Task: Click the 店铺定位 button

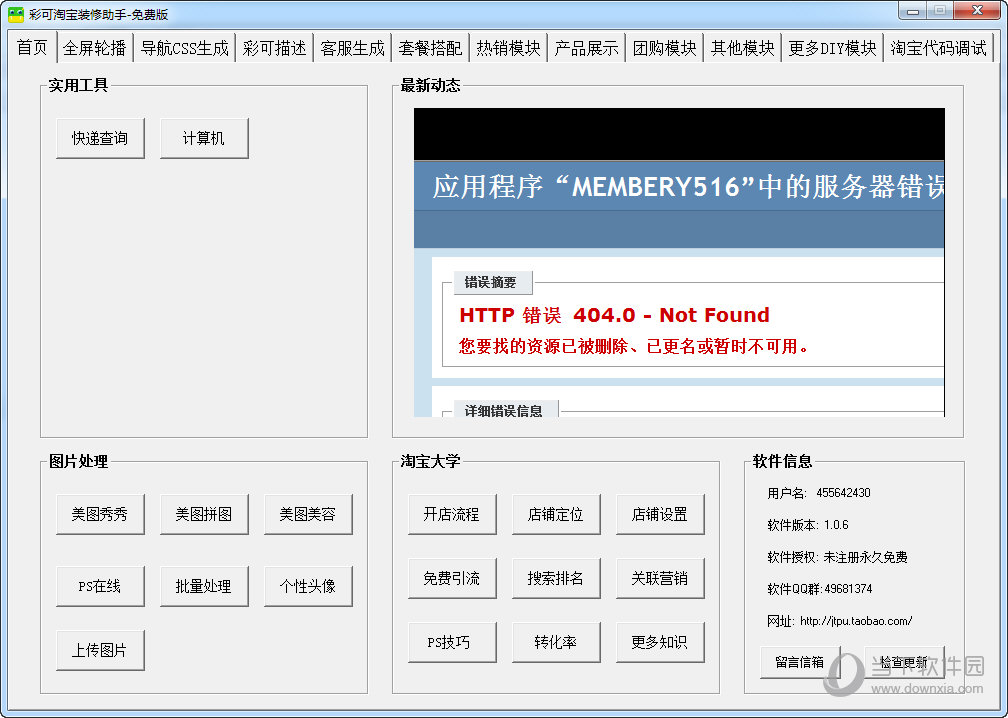Action: [557, 514]
